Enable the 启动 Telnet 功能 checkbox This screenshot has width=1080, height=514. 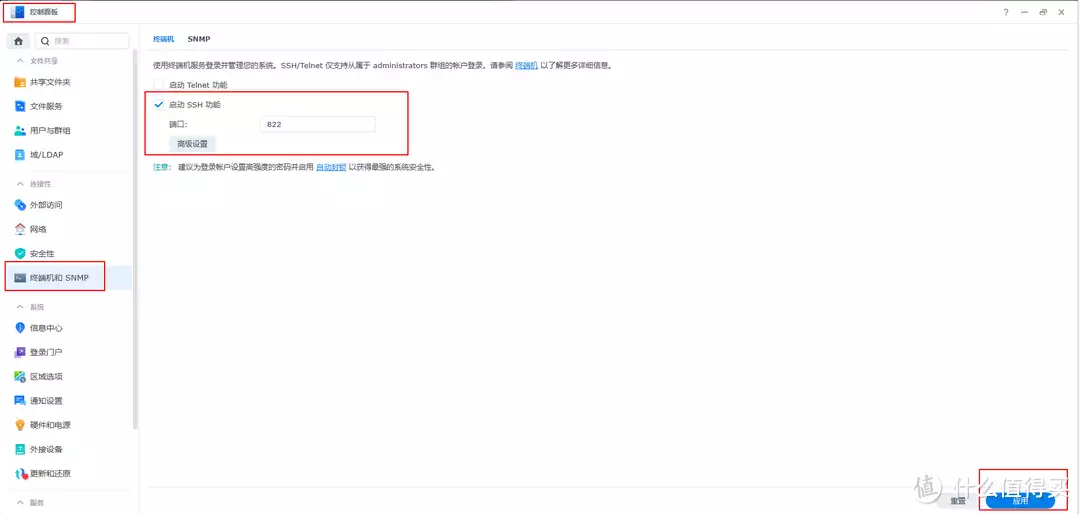tap(158, 85)
